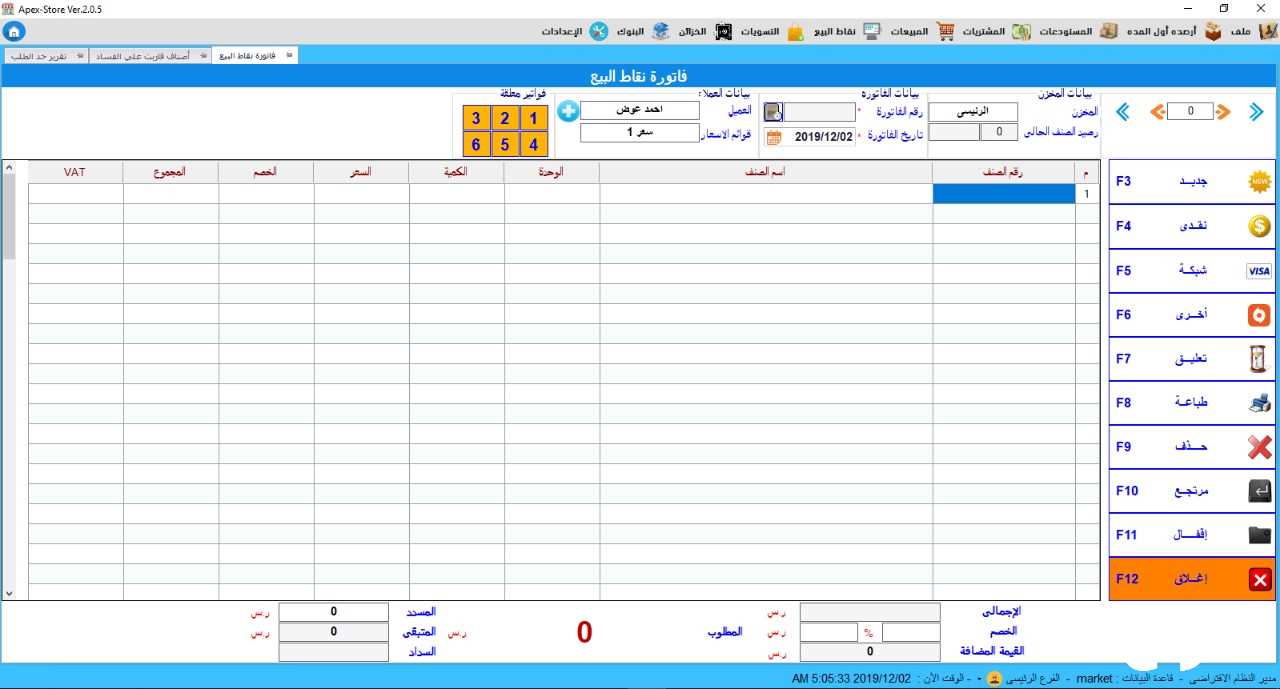This screenshot has height=689, width=1280.
Task: Click the الكمية column header
Action: pos(456,172)
